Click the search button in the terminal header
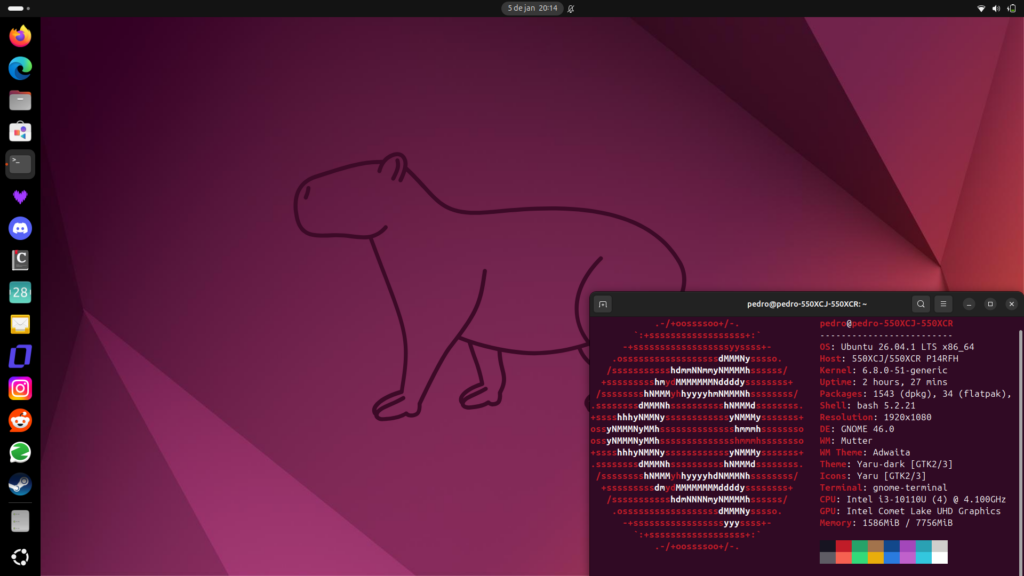The image size is (1024, 576). 920,303
